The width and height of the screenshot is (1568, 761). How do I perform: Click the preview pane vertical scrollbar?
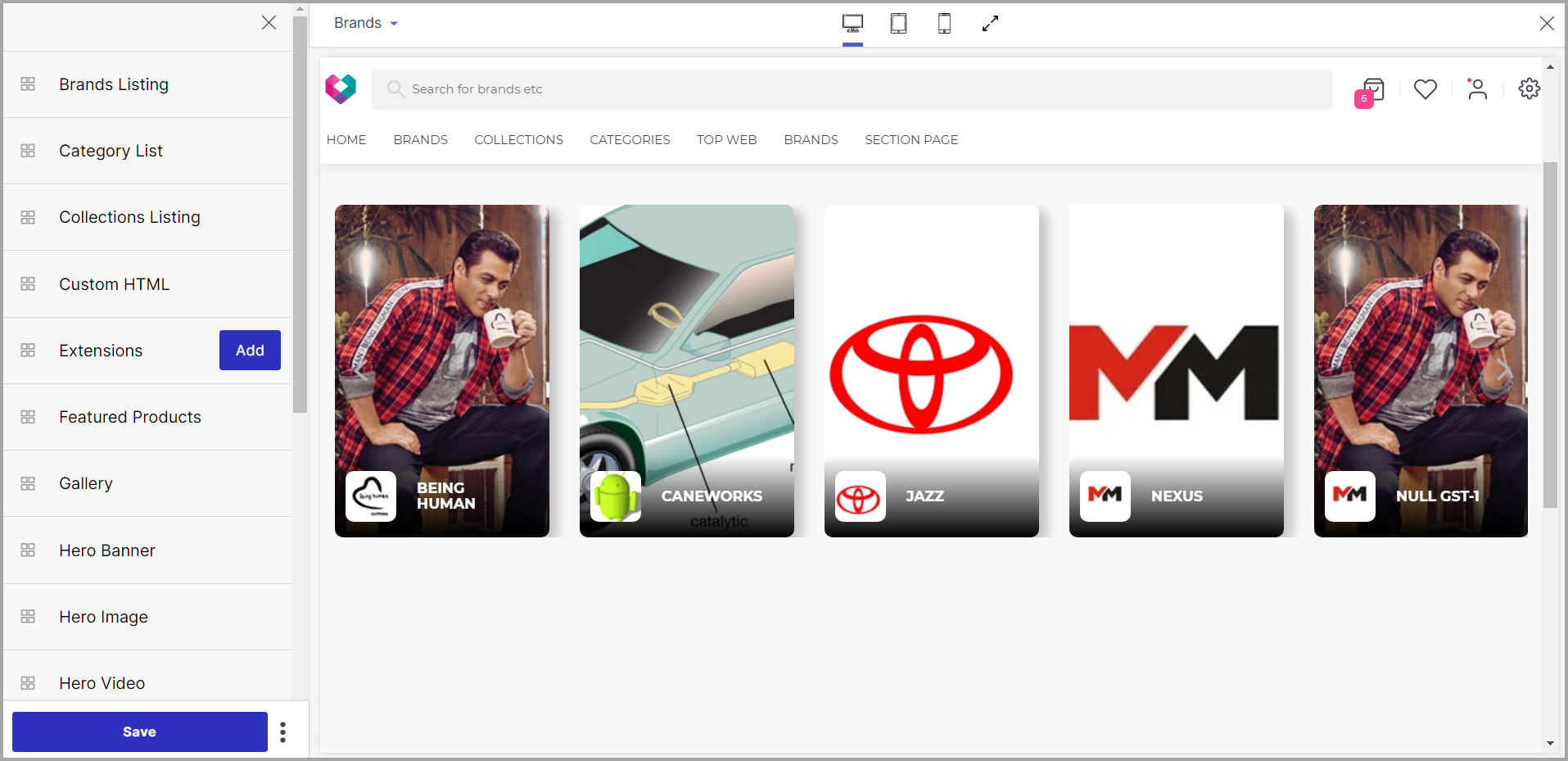coord(1550,335)
